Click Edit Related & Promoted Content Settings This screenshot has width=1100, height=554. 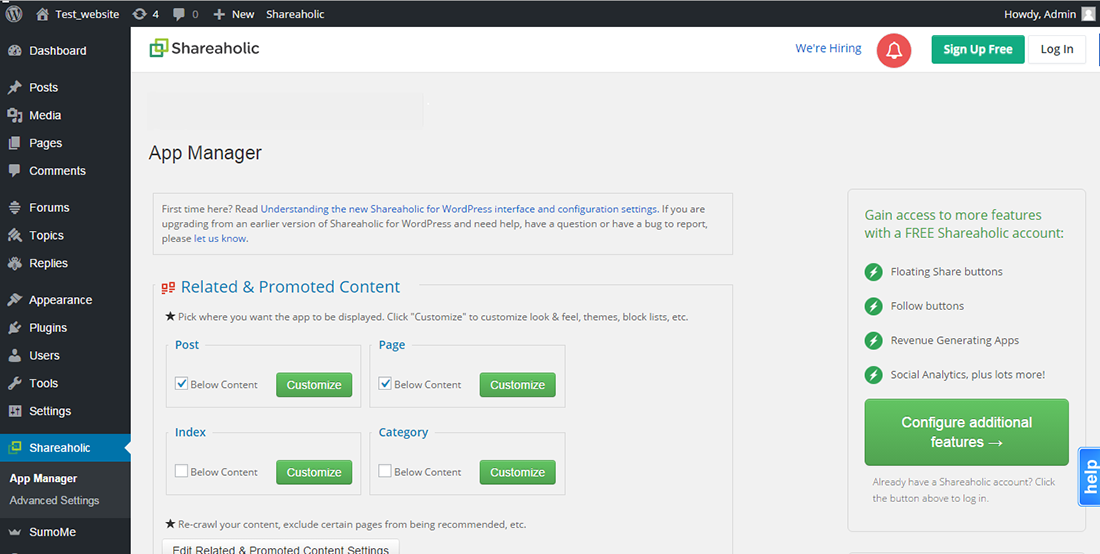click(x=281, y=546)
